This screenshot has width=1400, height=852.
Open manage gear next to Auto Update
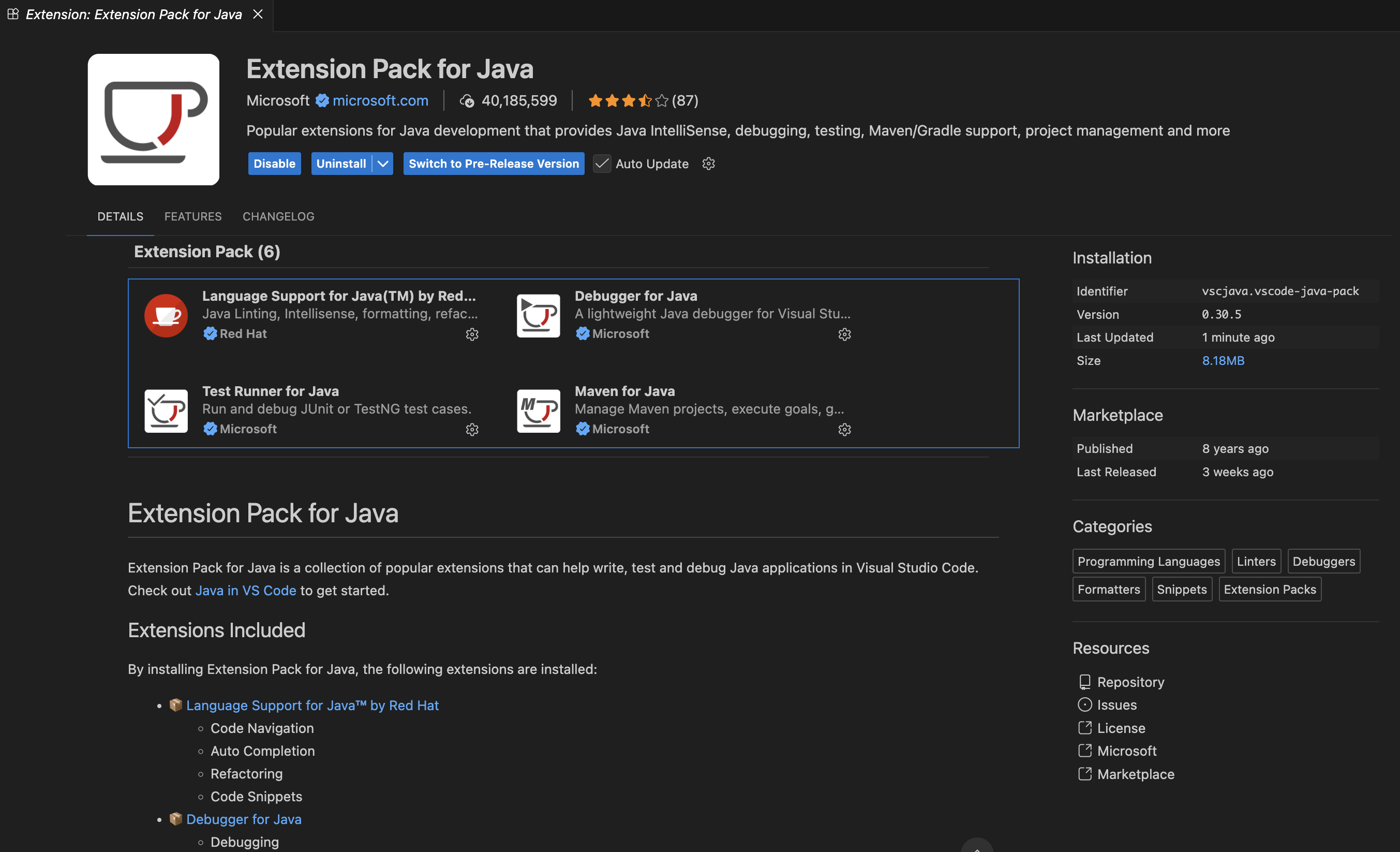[708, 164]
